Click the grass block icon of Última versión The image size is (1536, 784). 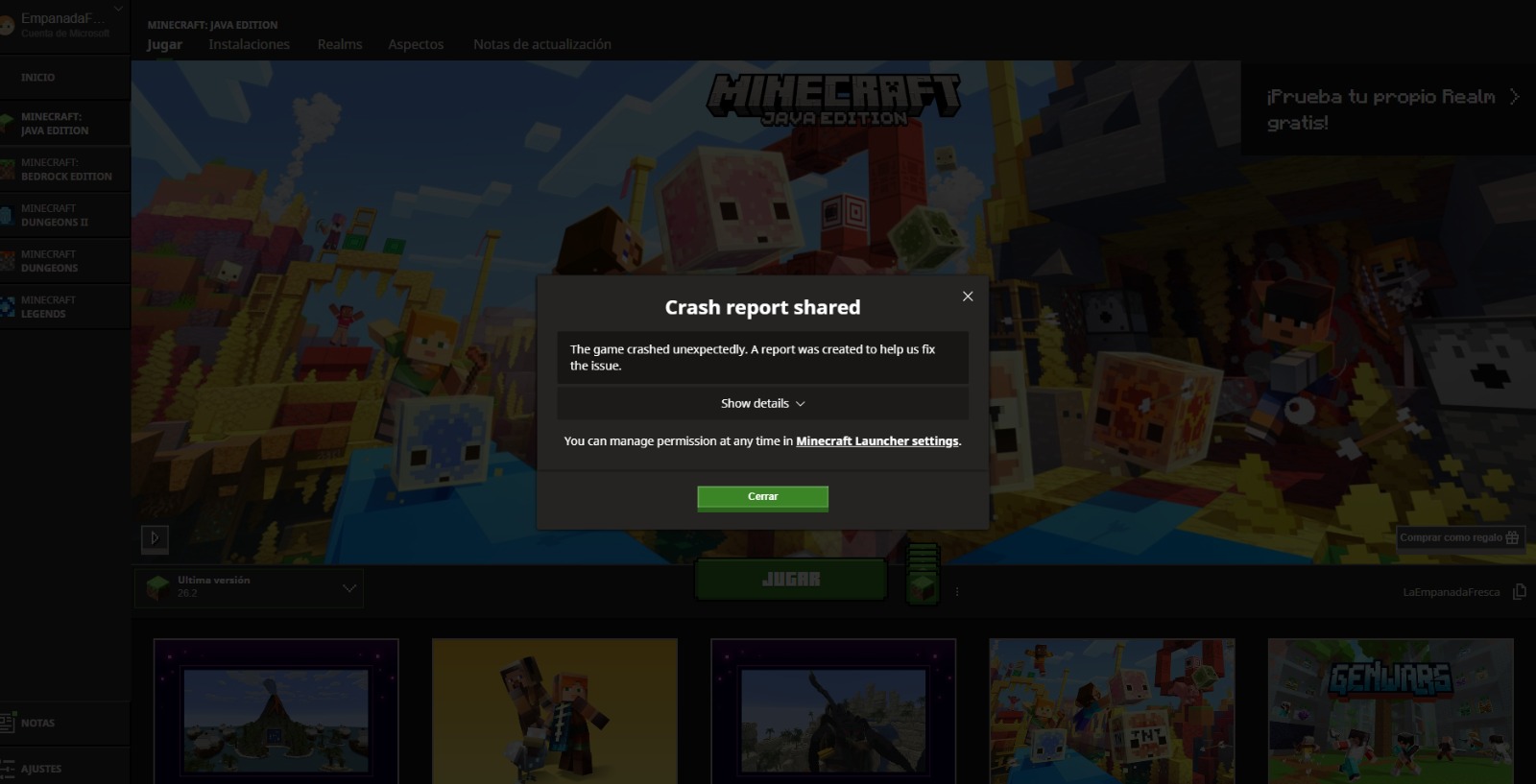pos(157,586)
